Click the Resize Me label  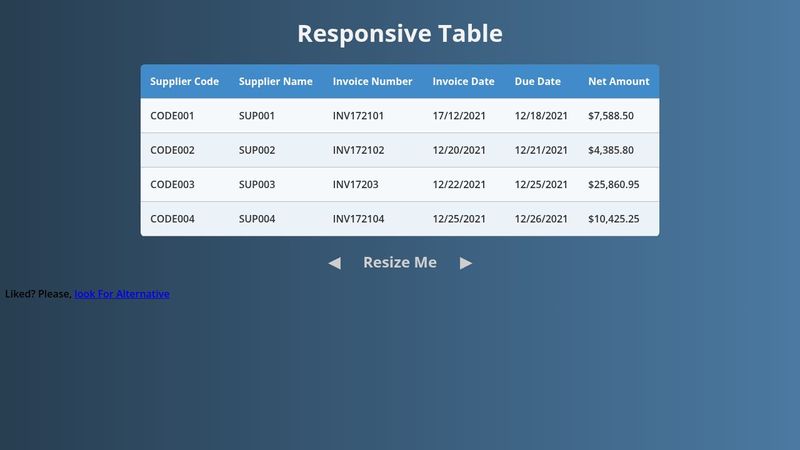point(400,262)
